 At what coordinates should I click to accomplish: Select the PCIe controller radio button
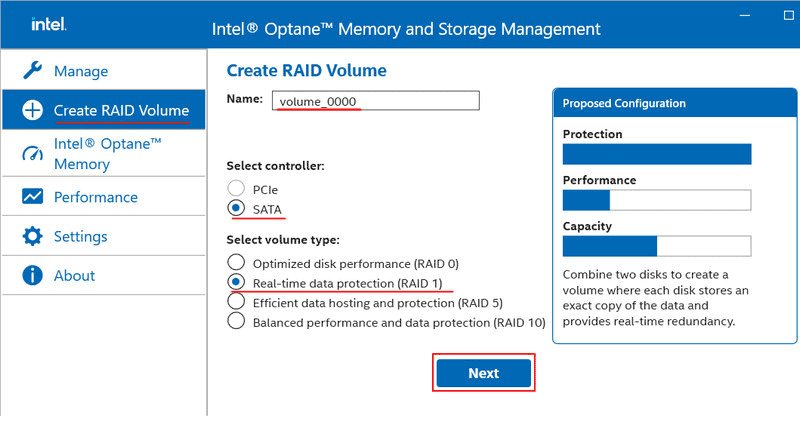click(x=236, y=188)
